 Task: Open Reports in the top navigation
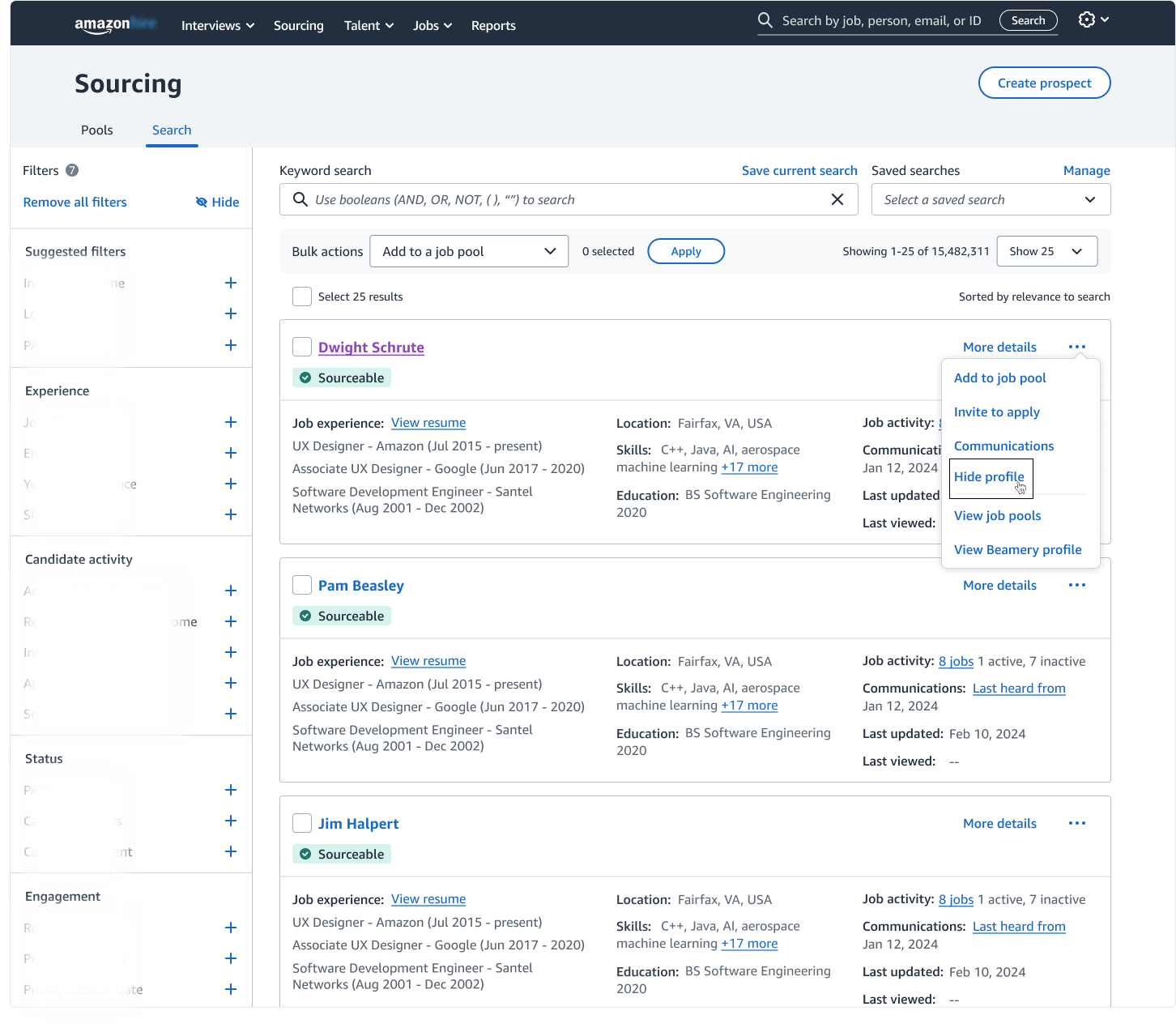pyautogui.click(x=493, y=25)
